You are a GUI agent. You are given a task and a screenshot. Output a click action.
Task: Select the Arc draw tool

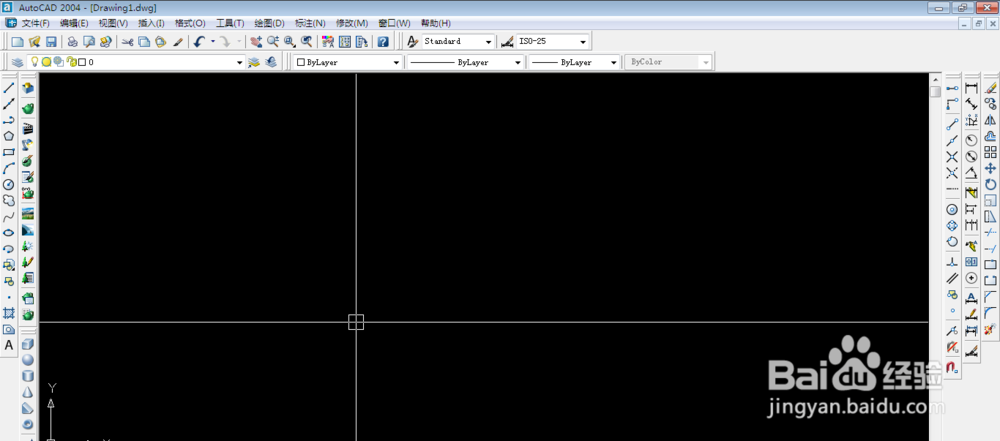(9, 168)
